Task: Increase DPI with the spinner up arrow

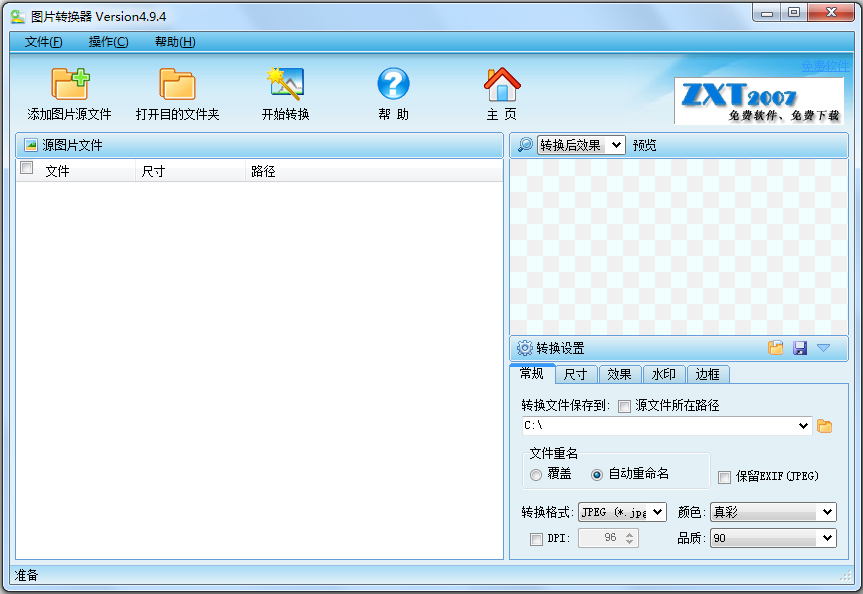Action: point(630,533)
